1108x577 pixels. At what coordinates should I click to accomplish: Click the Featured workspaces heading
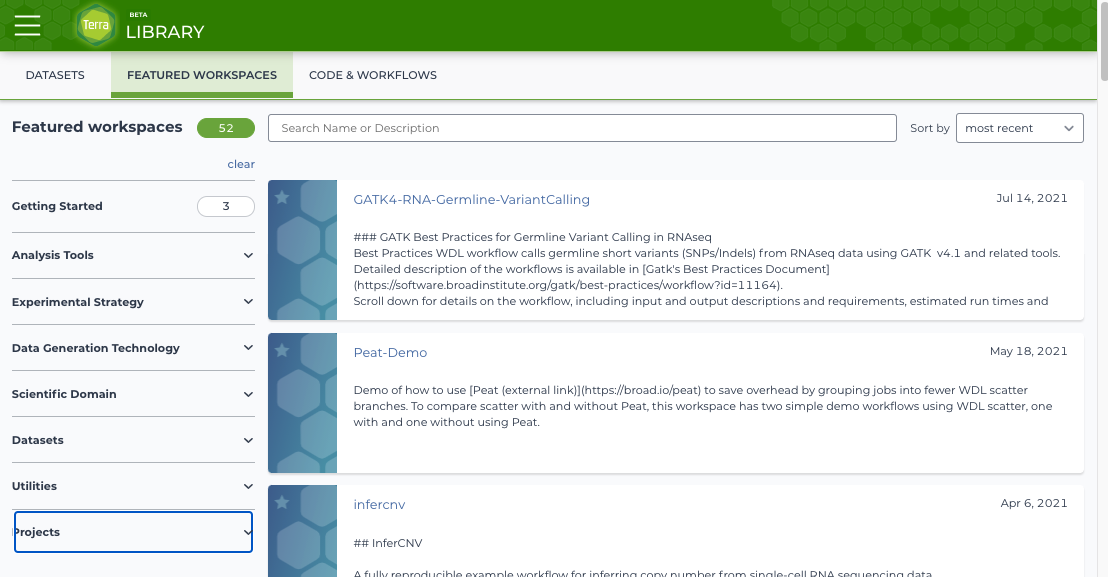[97, 127]
